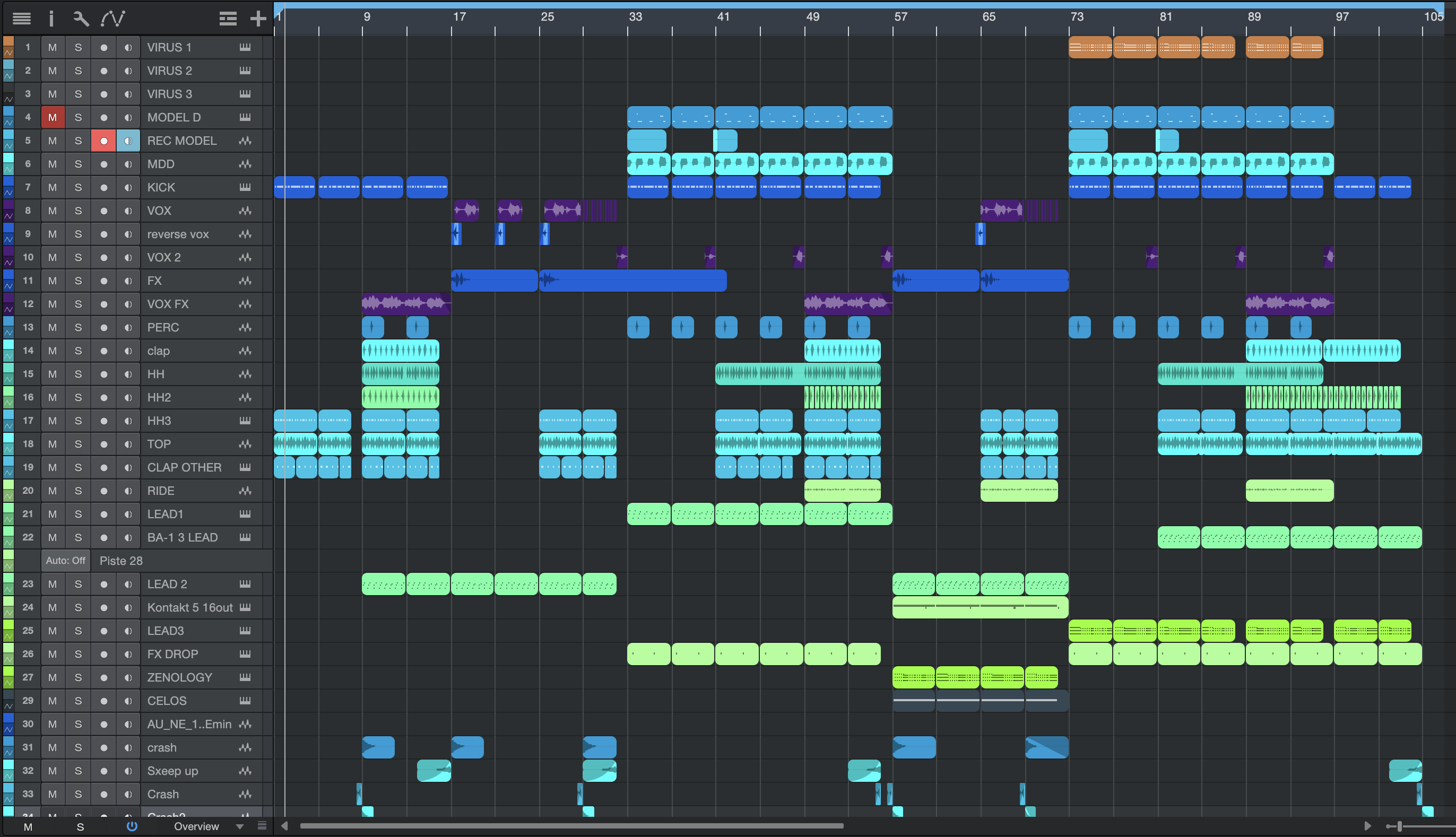Expand automation lane on Crash track
1456x837 pixels.
tap(8, 799)
